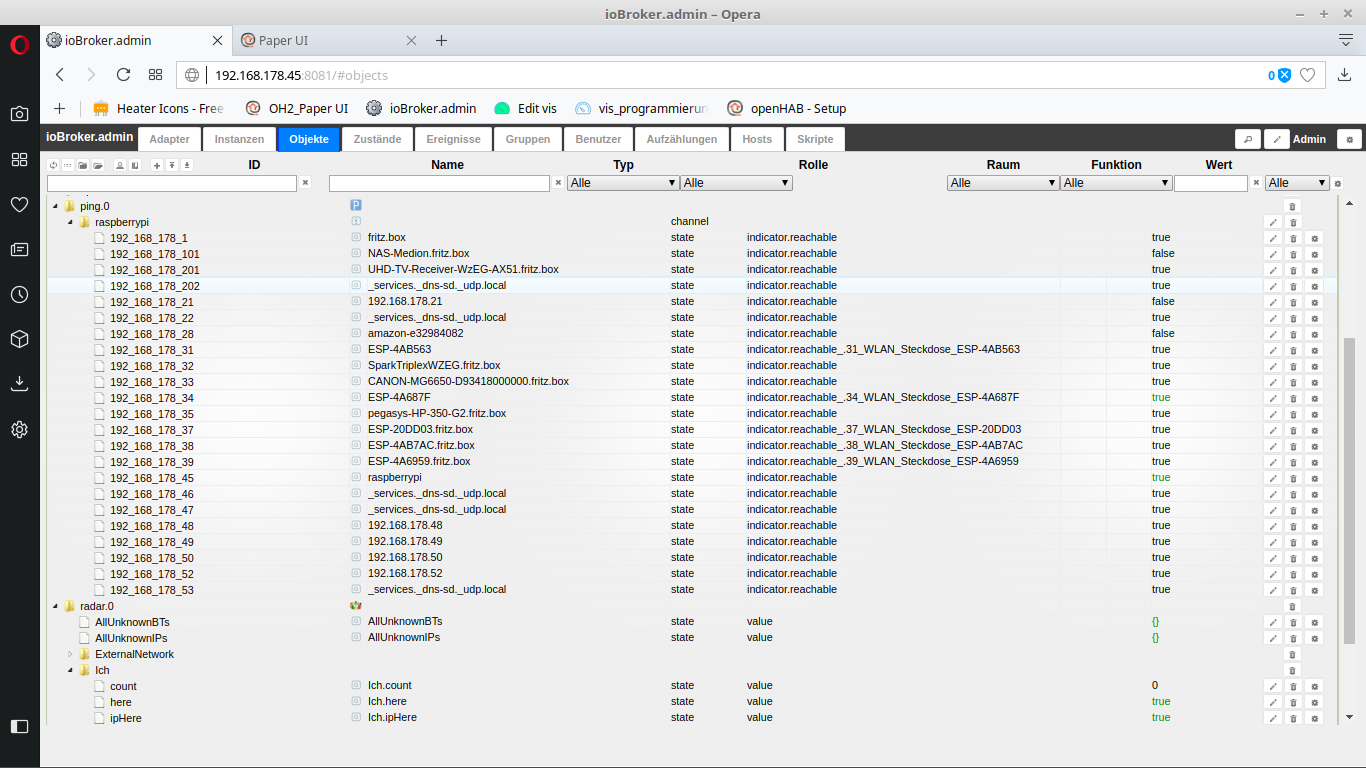Add a new object with plus icon

pos(157,165)
